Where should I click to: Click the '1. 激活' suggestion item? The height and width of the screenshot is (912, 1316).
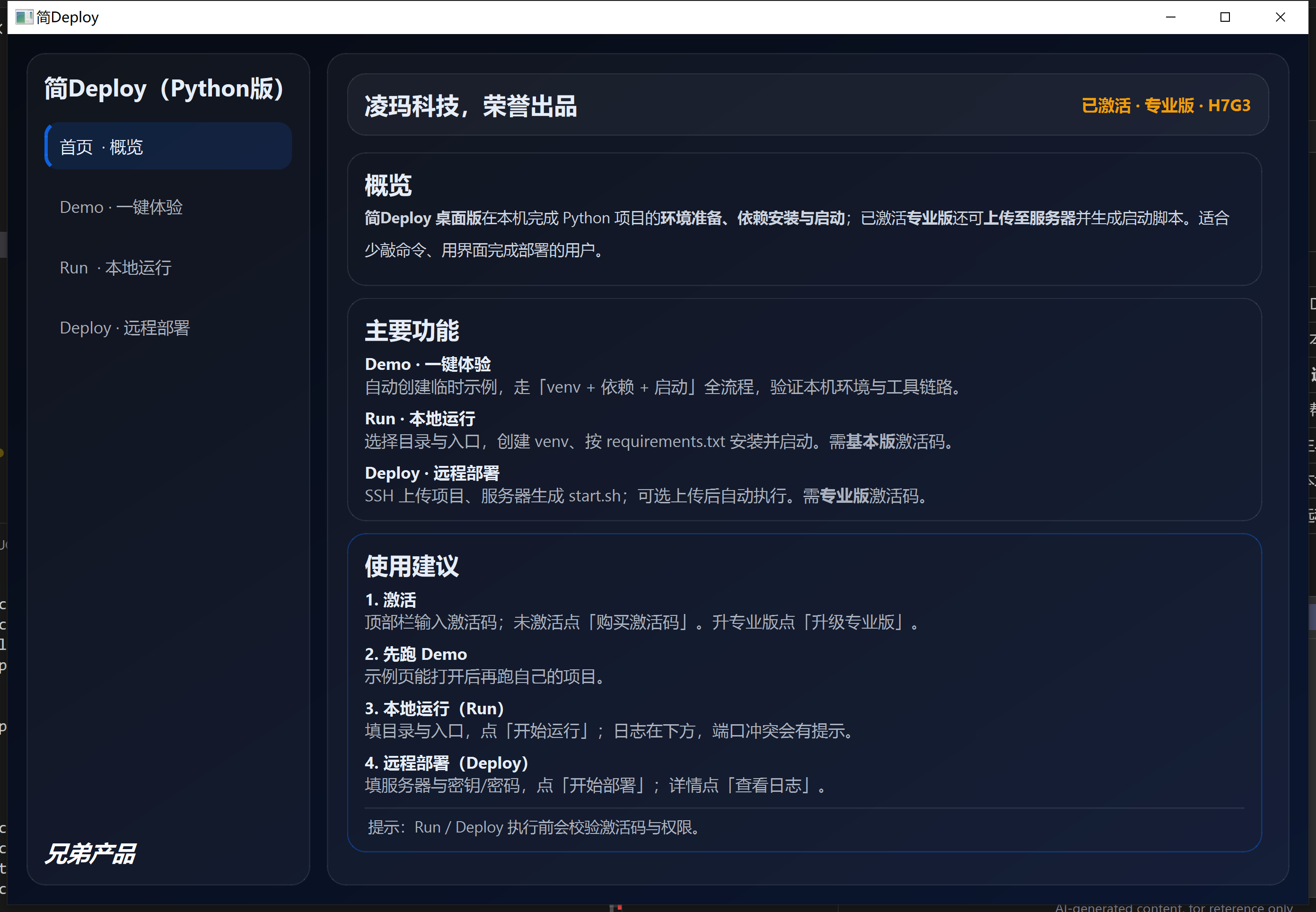pyautogui.click(x=390, y=599)
